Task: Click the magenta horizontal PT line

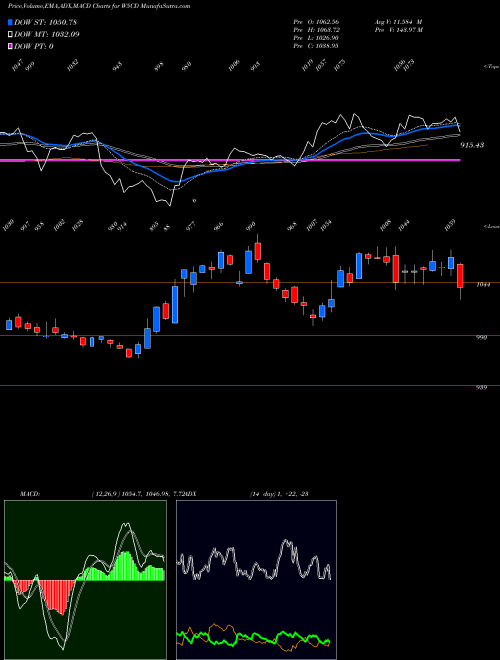Action: 230,160
